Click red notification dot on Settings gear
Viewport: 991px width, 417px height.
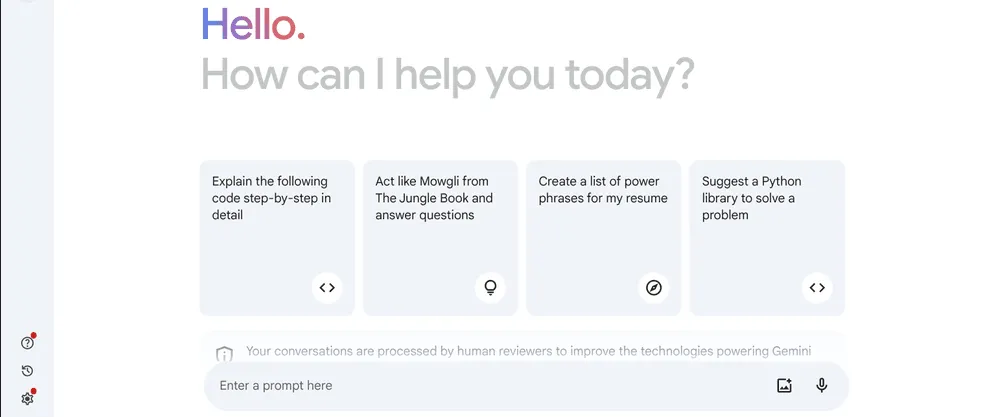(34, 391)
